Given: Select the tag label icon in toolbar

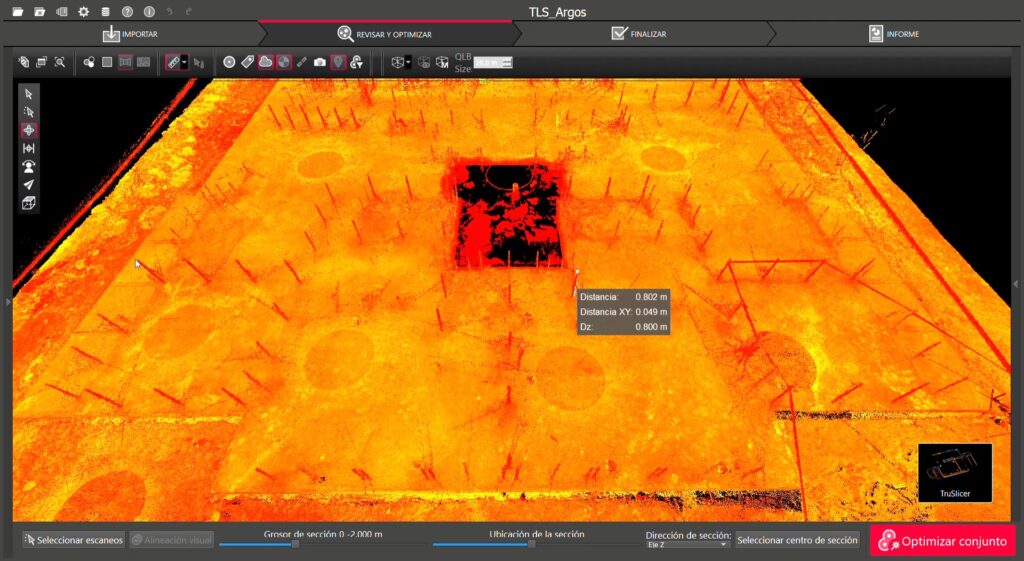Looking at the screenshot, I should point(247,62).
